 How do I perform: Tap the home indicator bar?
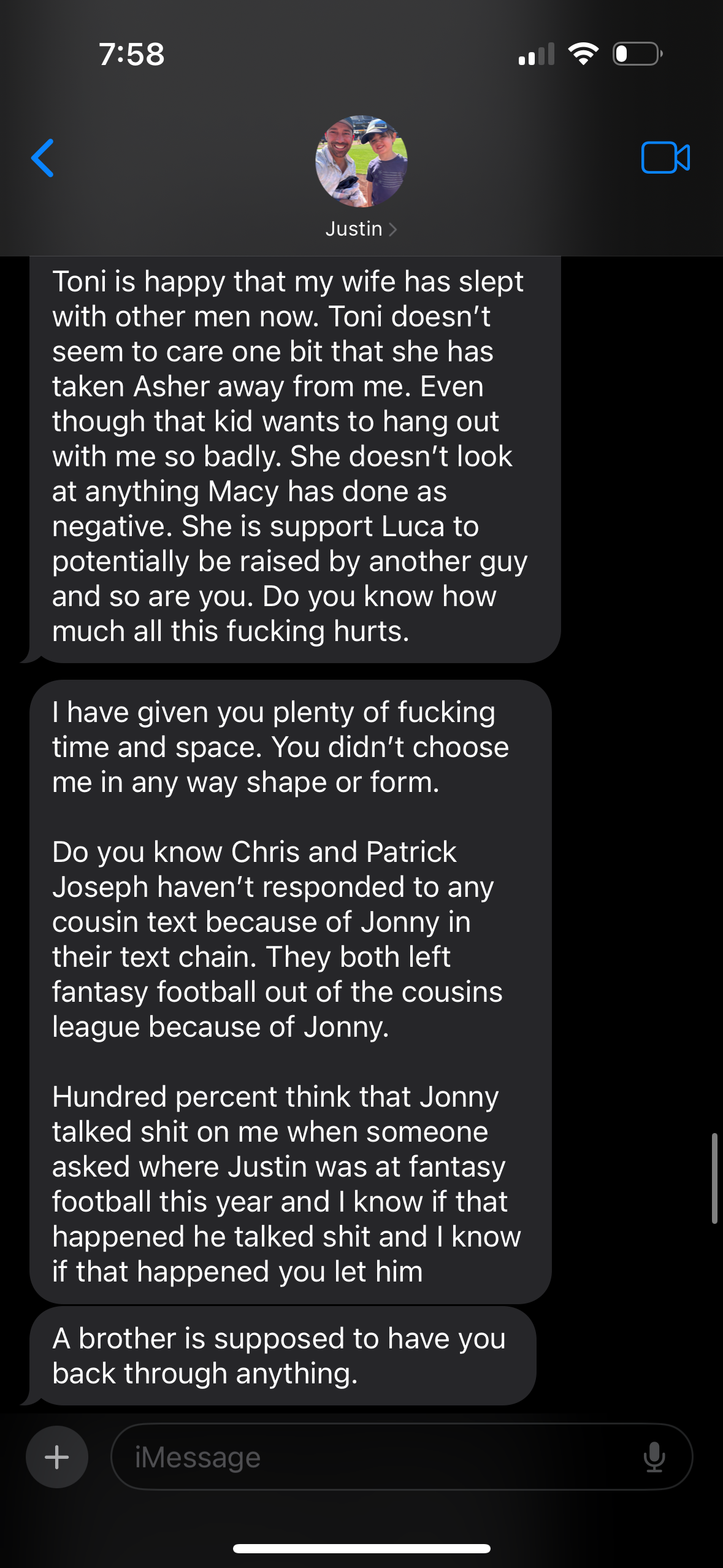click(361, 1548)
